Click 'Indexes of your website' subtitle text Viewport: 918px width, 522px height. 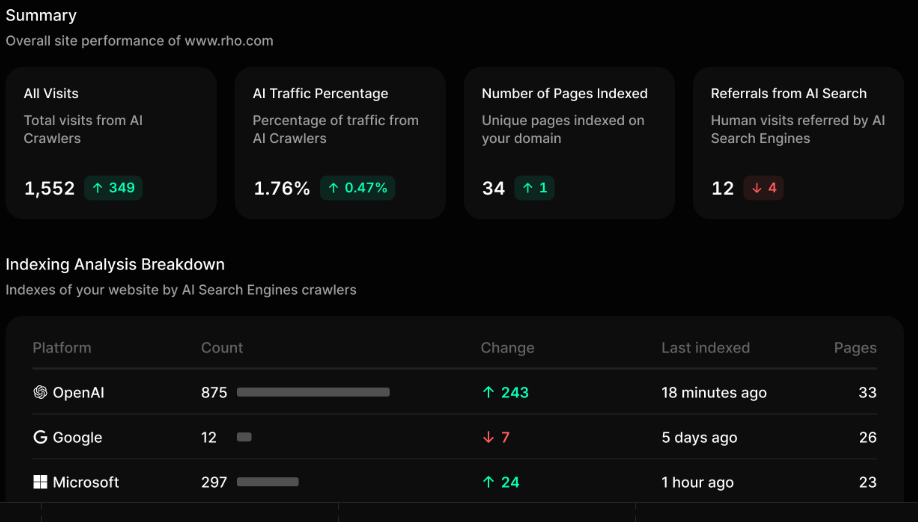click(x=181, y=290)
